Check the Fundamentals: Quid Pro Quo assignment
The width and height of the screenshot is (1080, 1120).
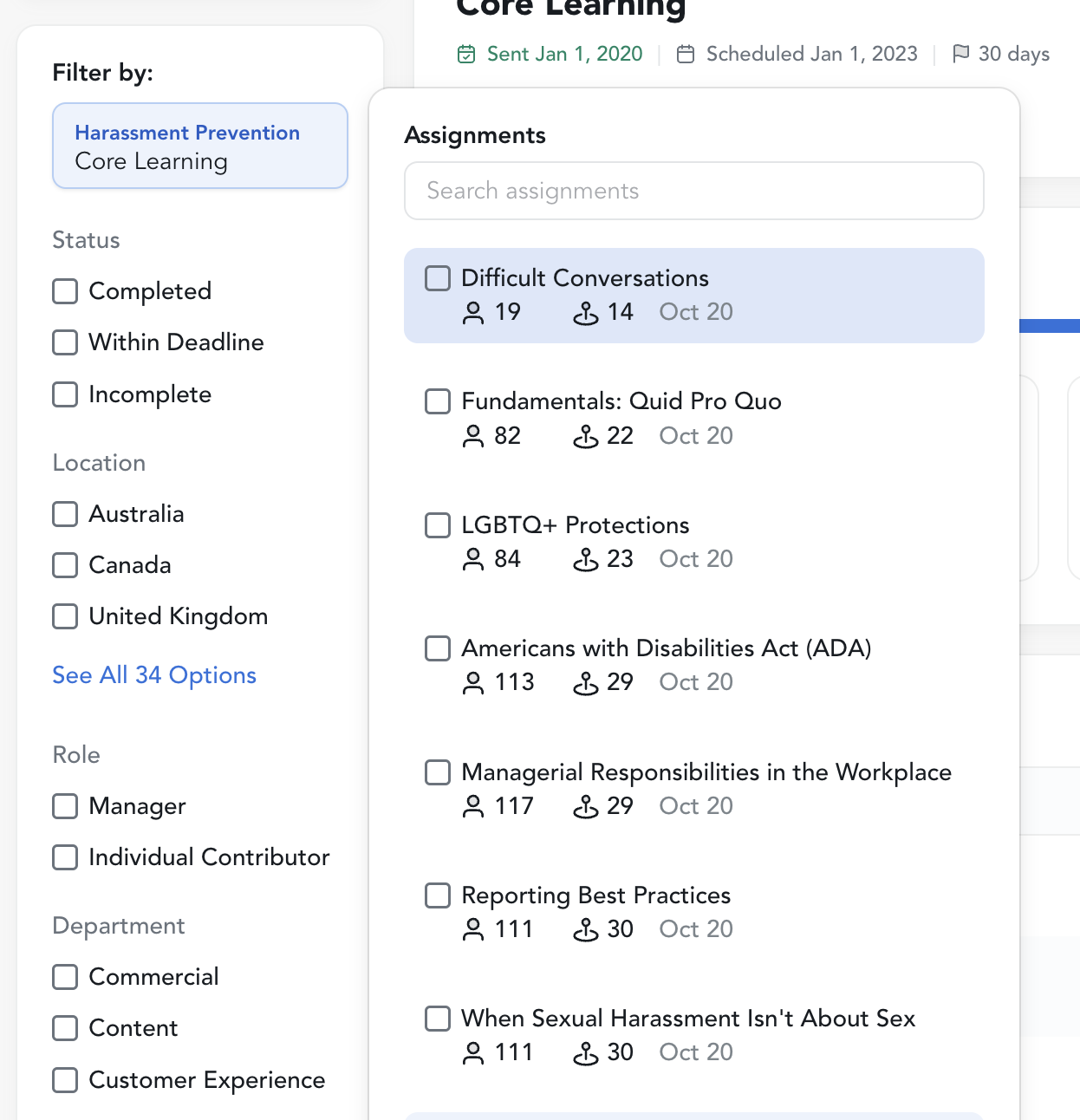click(438, 401)
